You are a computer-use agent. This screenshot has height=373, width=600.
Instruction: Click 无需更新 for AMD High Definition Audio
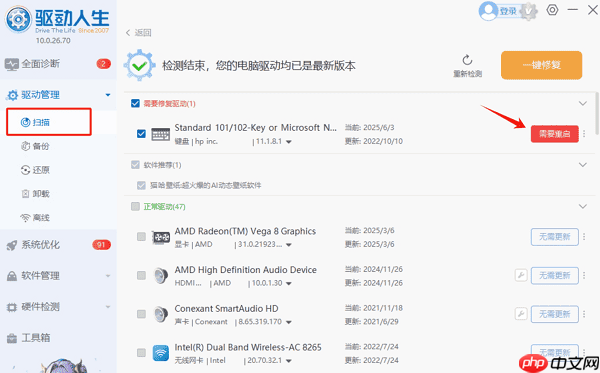tap(554, 275)
